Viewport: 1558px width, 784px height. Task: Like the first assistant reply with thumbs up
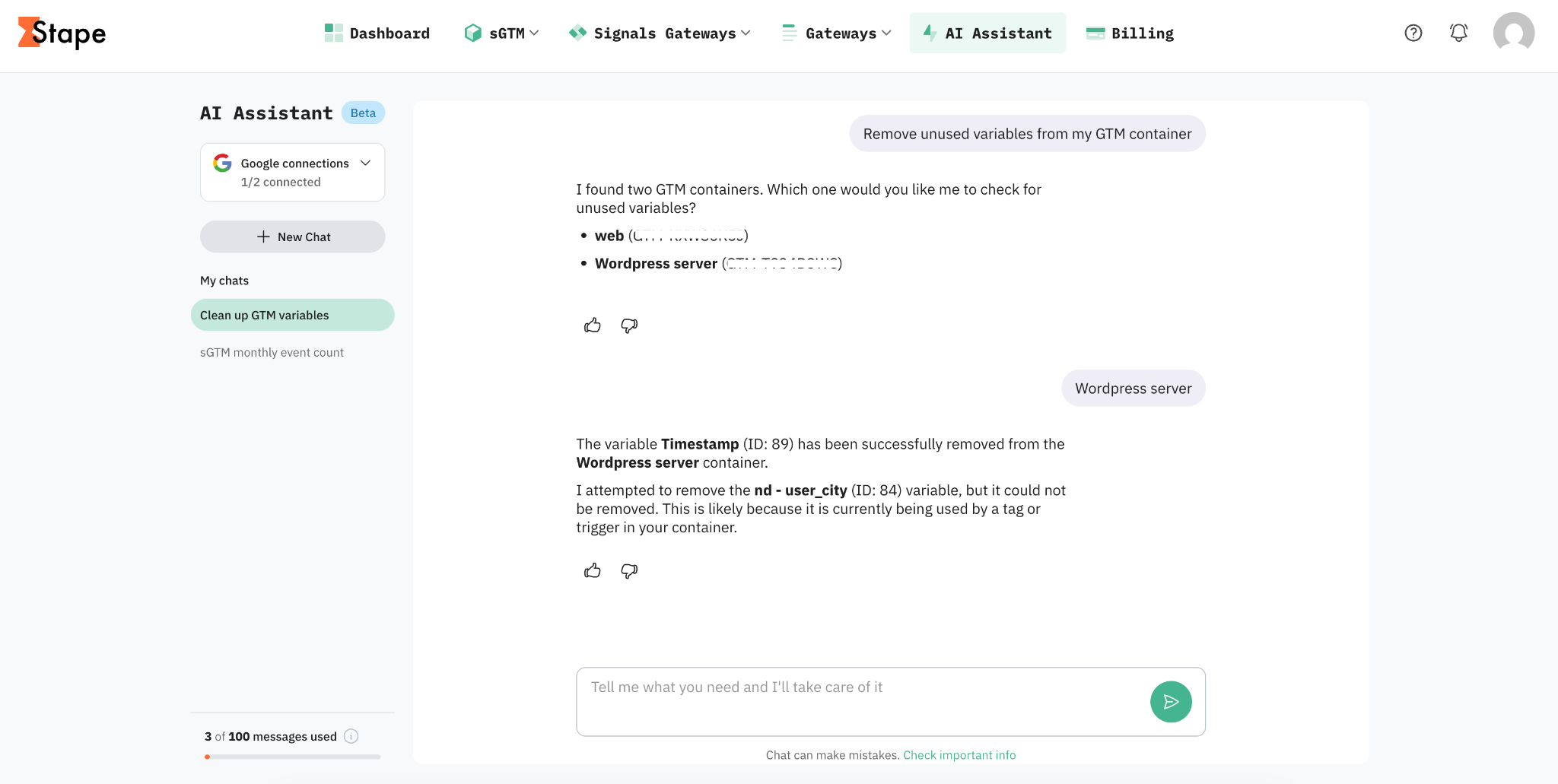click(593, 325)
